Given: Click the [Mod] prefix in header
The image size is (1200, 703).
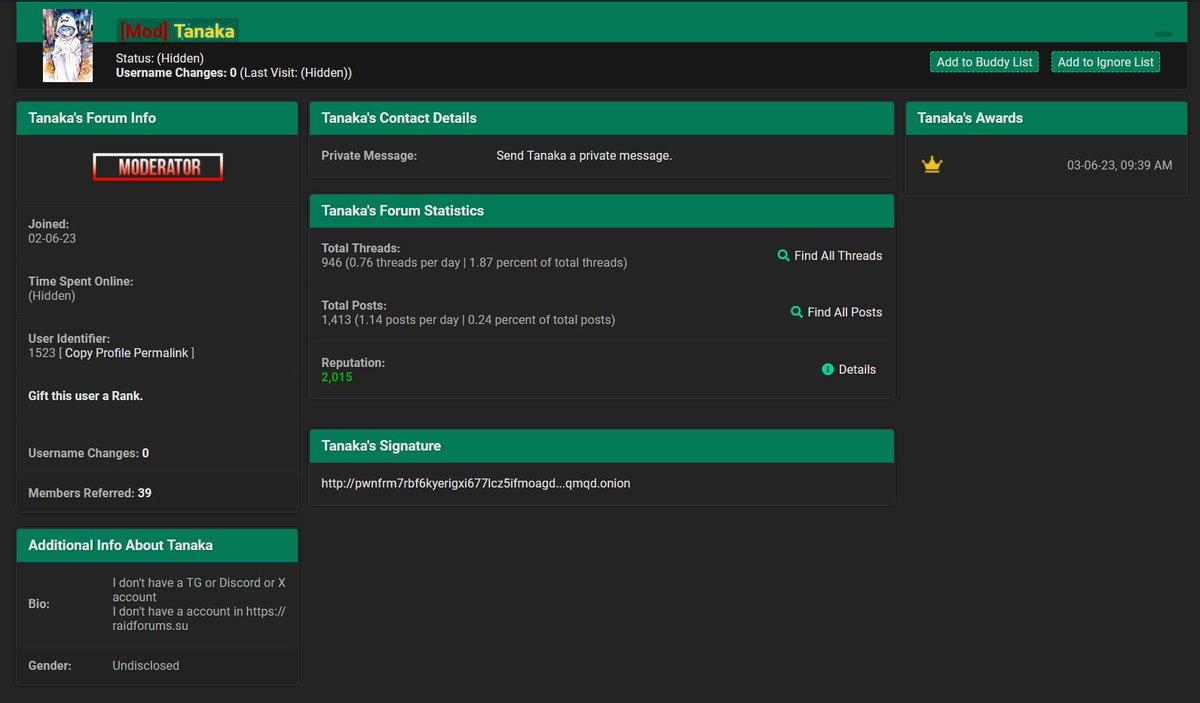Looking at the screenshot, I should point(144,31).
